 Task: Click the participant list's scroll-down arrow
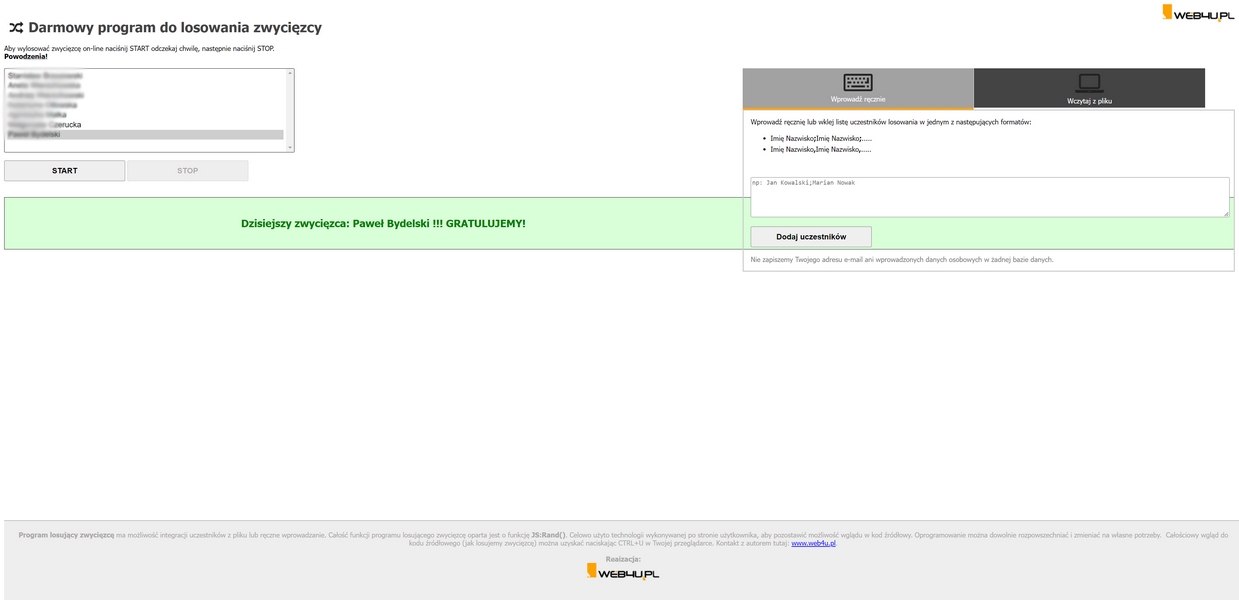[290, 148]
